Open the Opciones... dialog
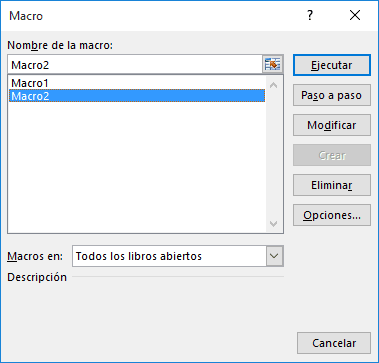 pos(332,215)
